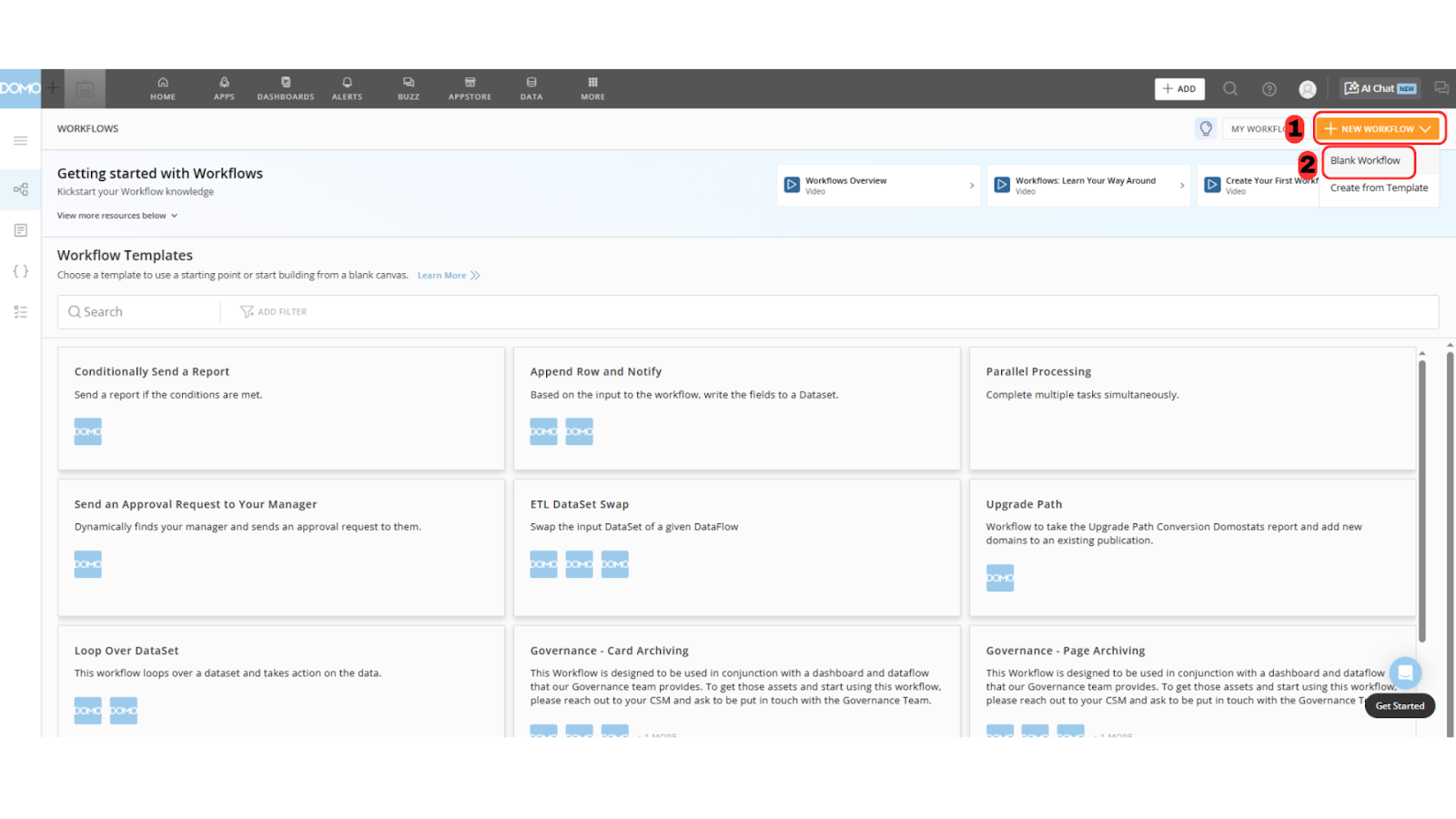Viewport: 1456px width, 819px height.
Task: Expand View more resources below
Action: click(117, 216)
